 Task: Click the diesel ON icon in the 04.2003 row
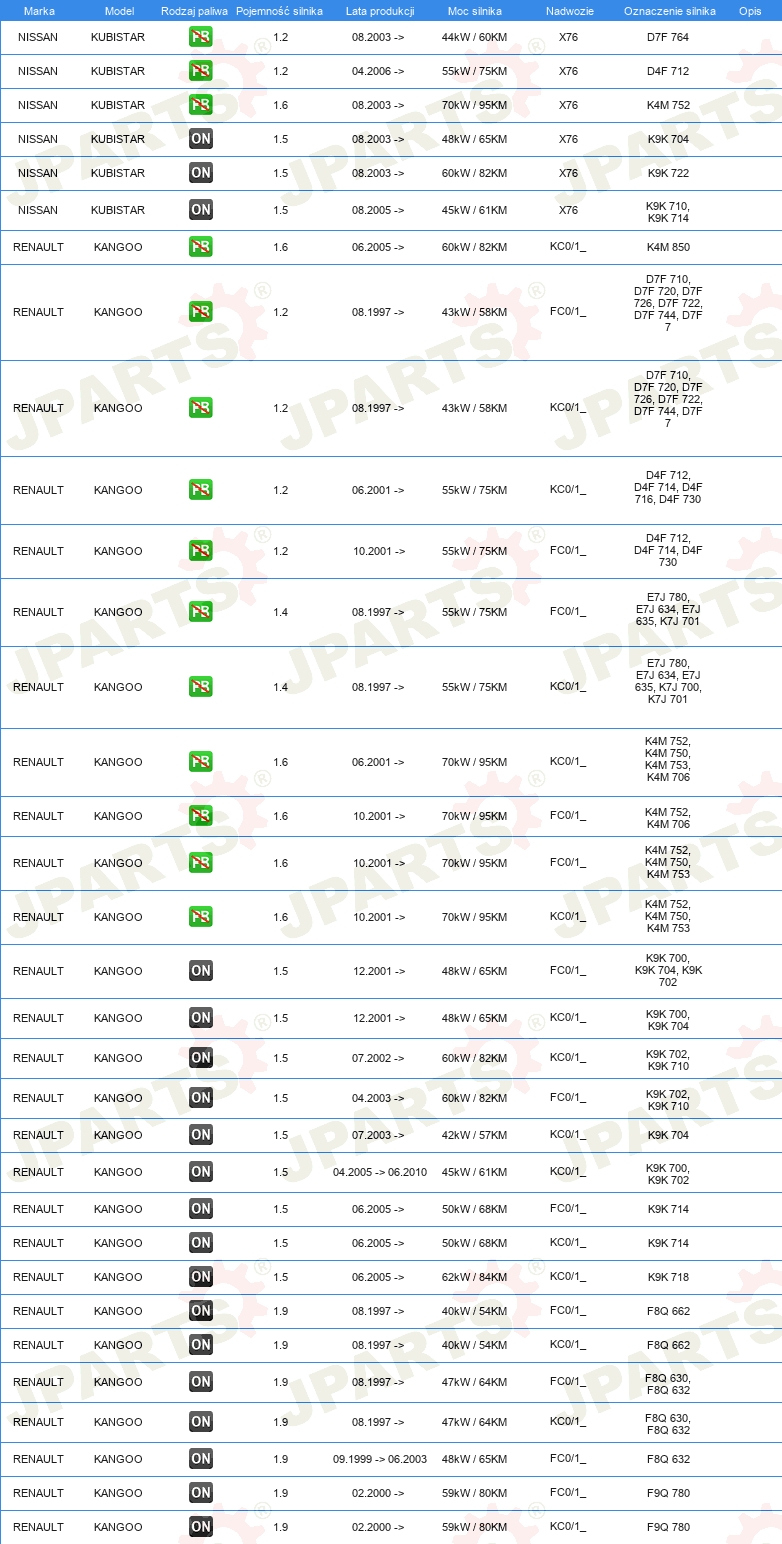click(201, 1098)
